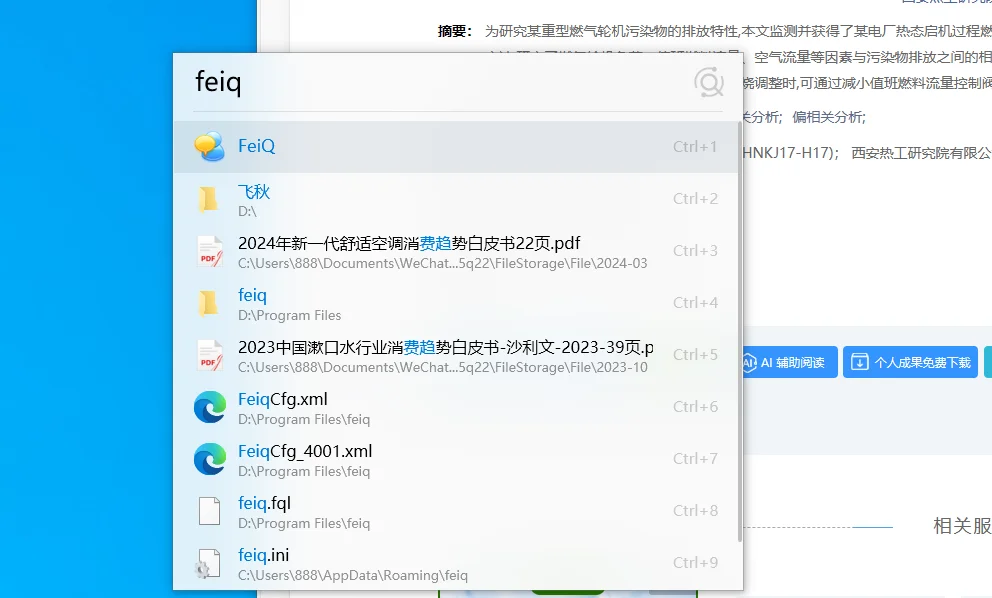This screenshot has height=598, width=992.
Task: Click the AI hexagon icon on the reading button
Action: pyautogui.click(x=752, y=362)
